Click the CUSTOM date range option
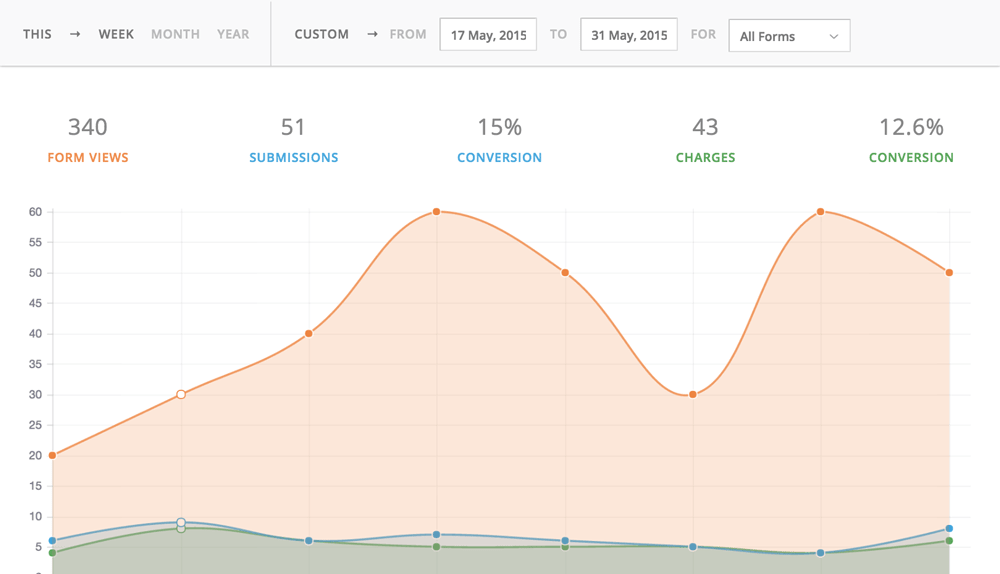1000x574 pixels. coord(321,34)
